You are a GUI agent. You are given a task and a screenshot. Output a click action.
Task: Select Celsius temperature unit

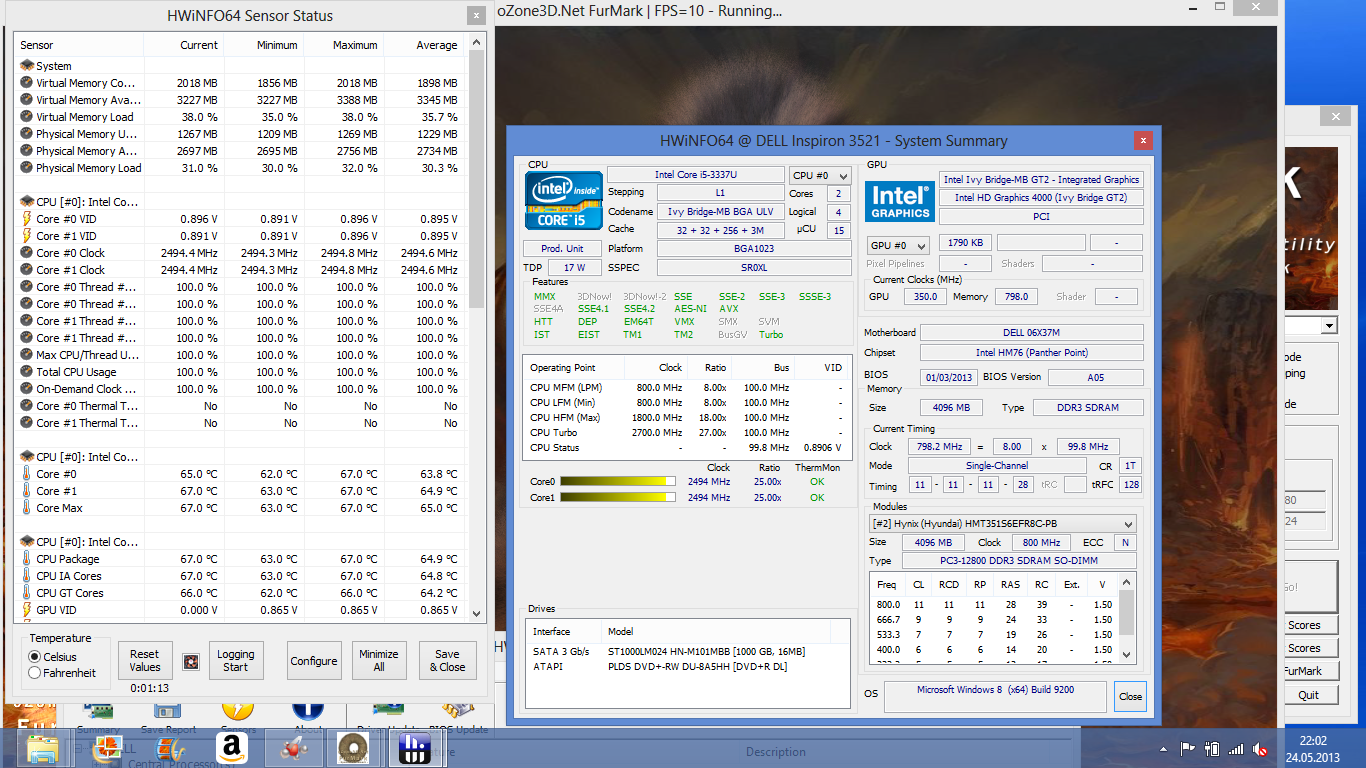tap(35, 657)
